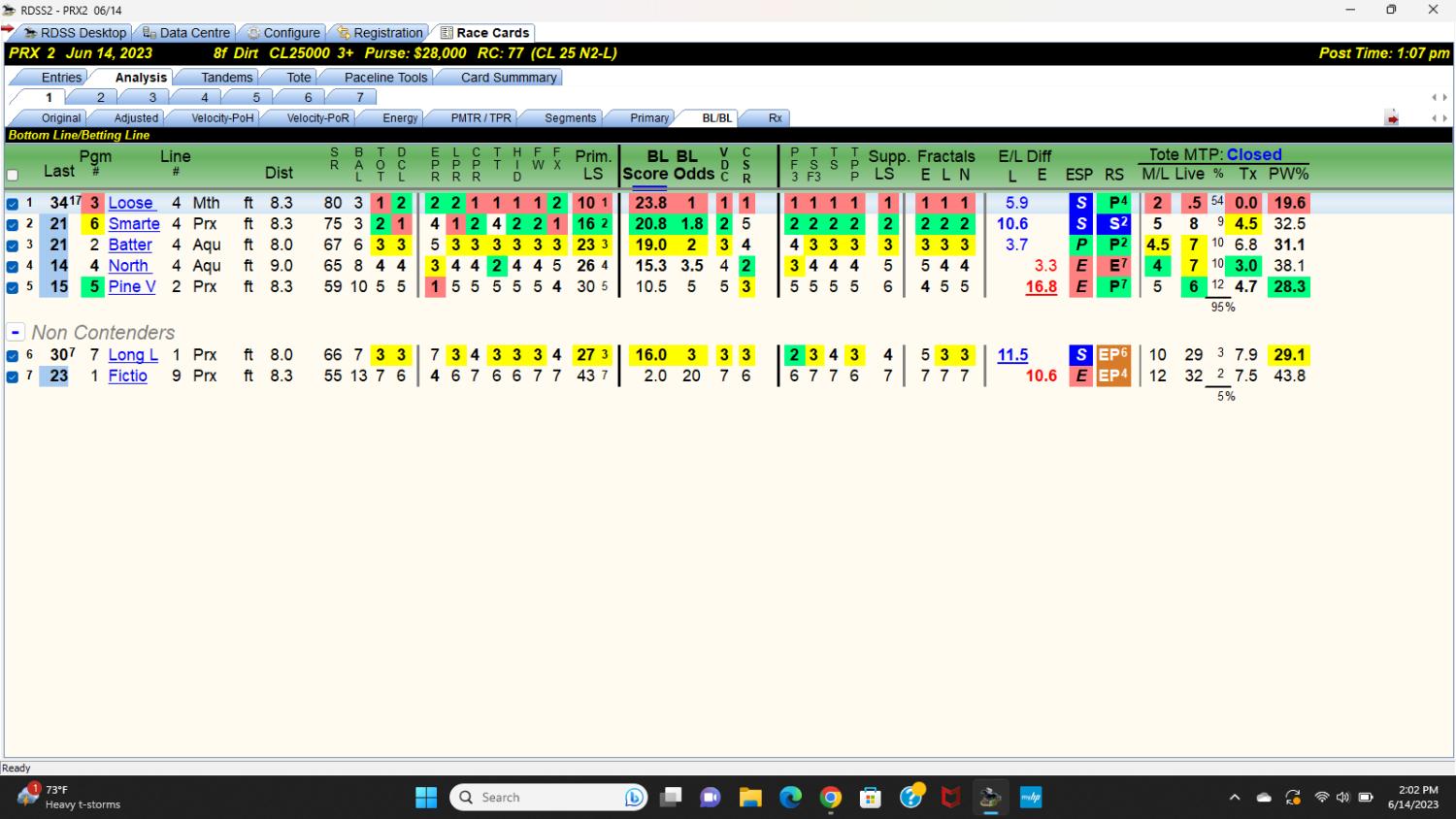Collapse the Non Contenders group
Screen dimensions: 1456x819
[16, 332]
